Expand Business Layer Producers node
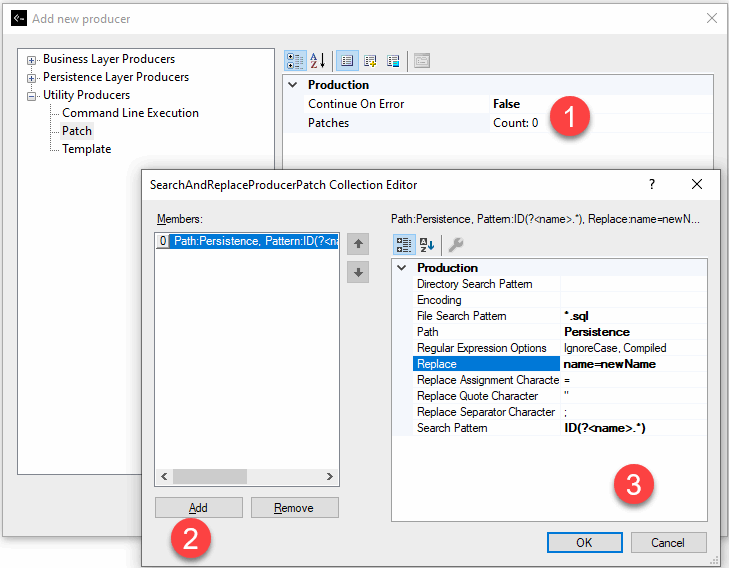The height and width of the screenshot is (568, 729). (31, 60)
